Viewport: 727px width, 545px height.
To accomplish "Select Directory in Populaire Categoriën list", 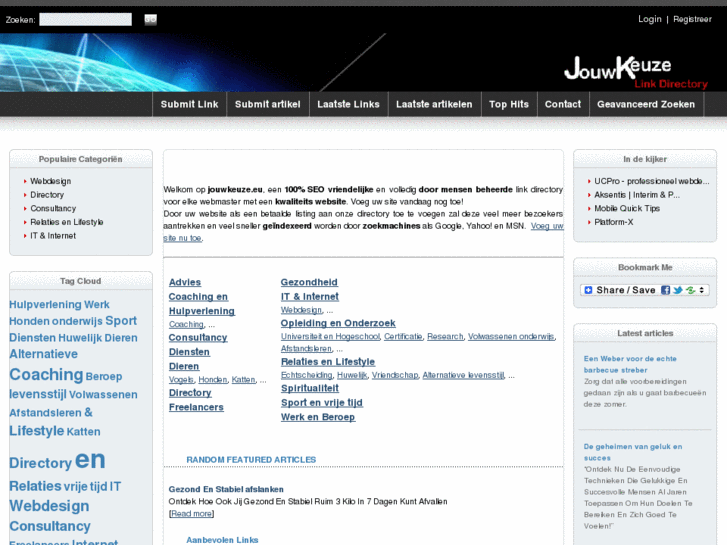I will 47,195.
